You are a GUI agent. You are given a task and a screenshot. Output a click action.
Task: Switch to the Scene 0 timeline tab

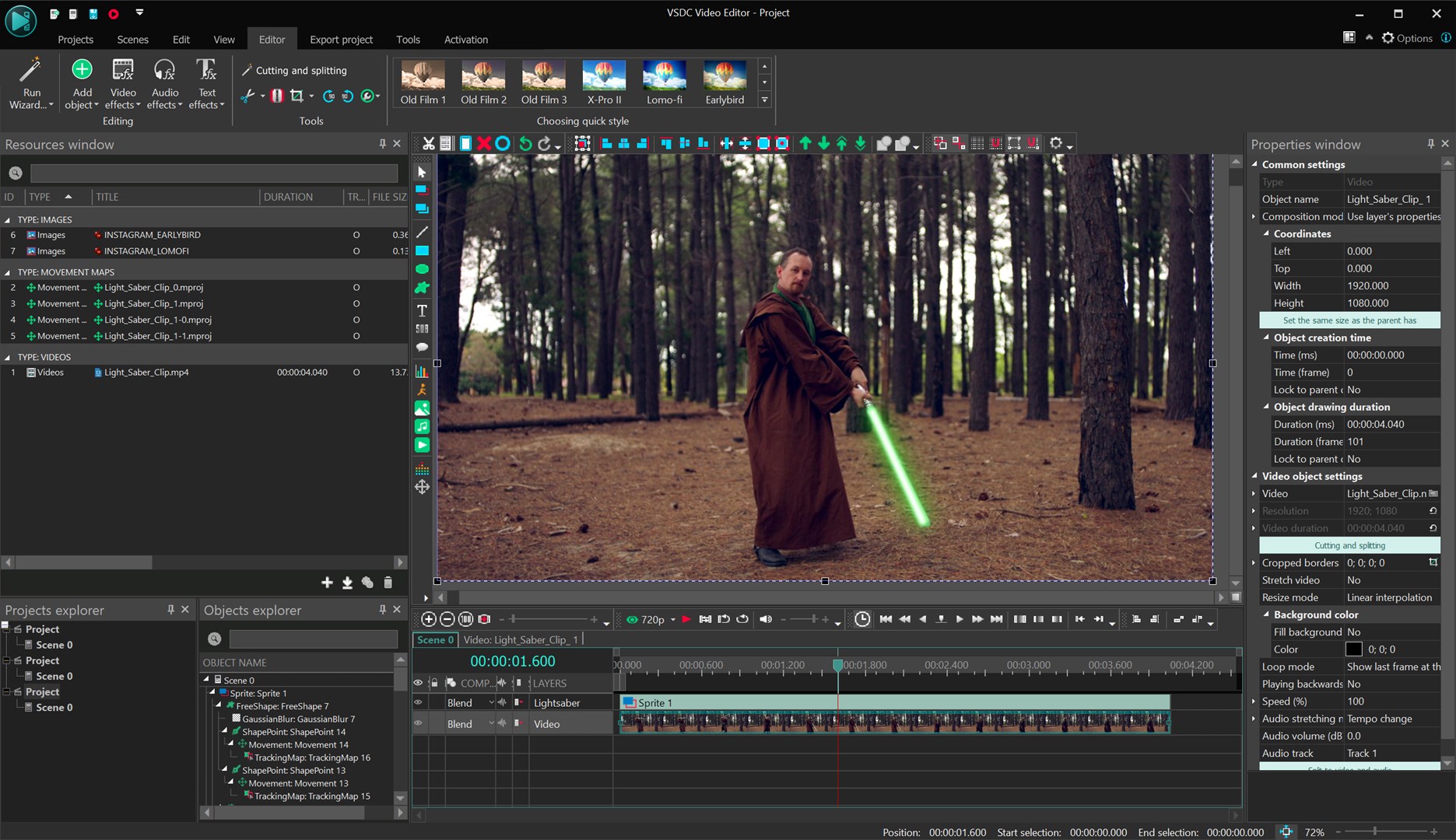coord(435,639)
